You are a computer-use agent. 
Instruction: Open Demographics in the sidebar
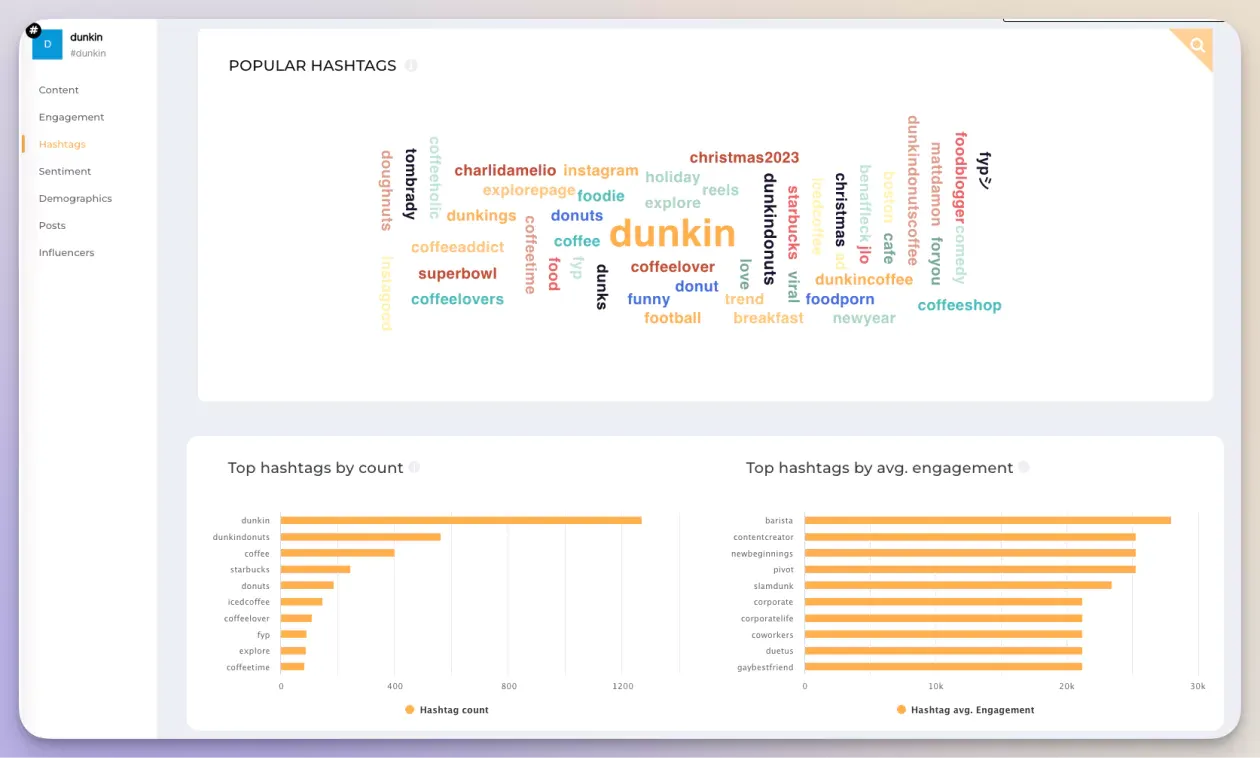coord(75,198)
